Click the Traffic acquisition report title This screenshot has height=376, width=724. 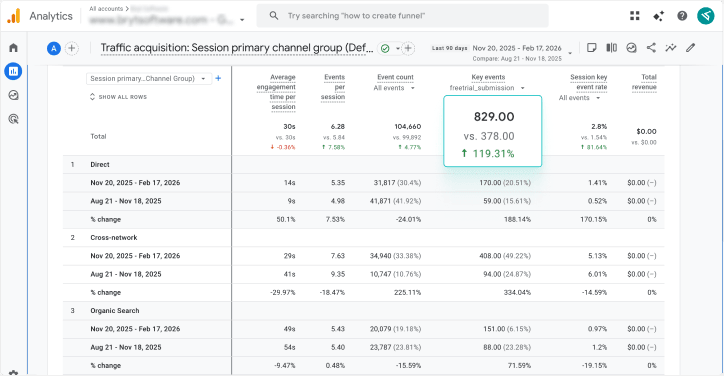(x=237, y=48)
